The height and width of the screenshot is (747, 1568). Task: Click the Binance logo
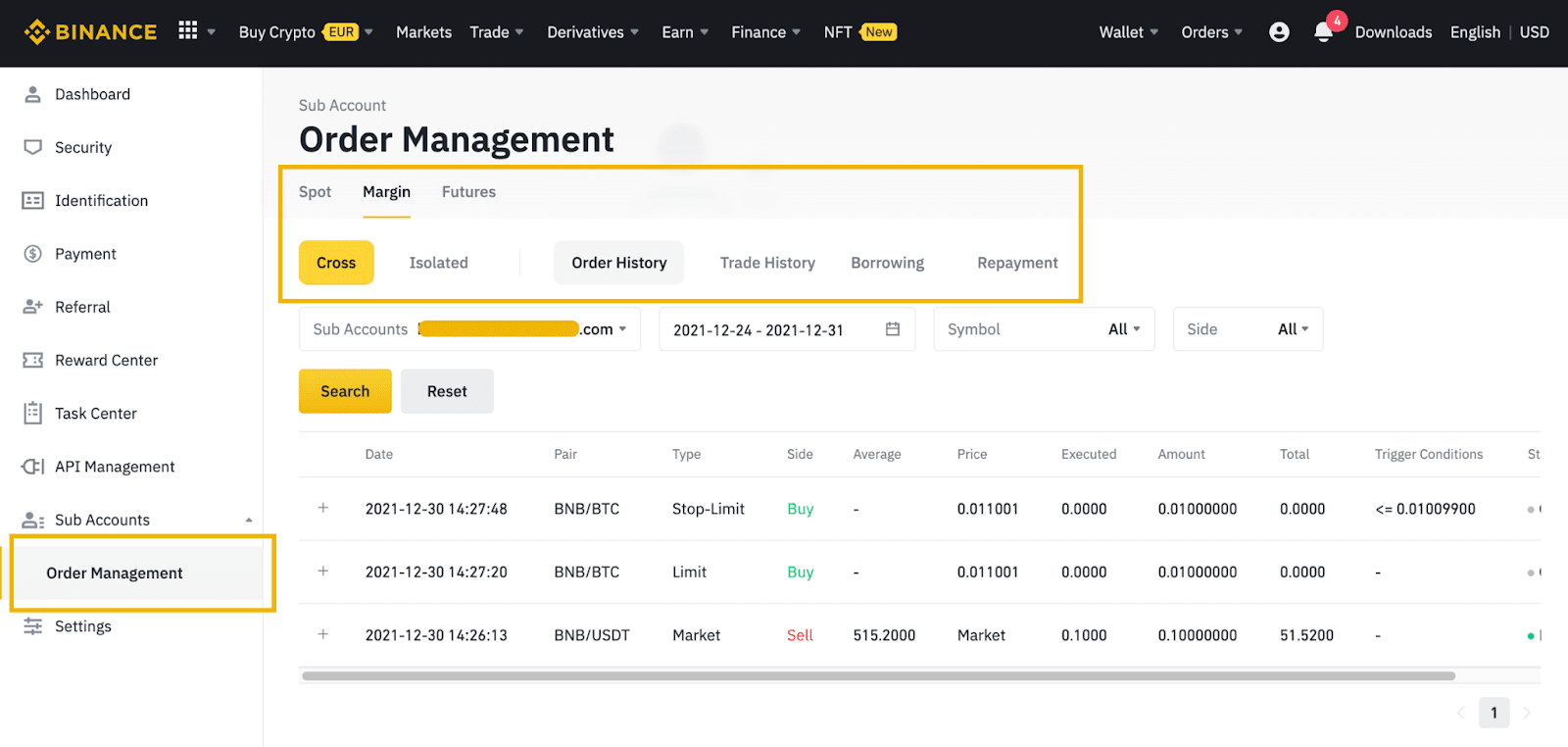[90, 32]
